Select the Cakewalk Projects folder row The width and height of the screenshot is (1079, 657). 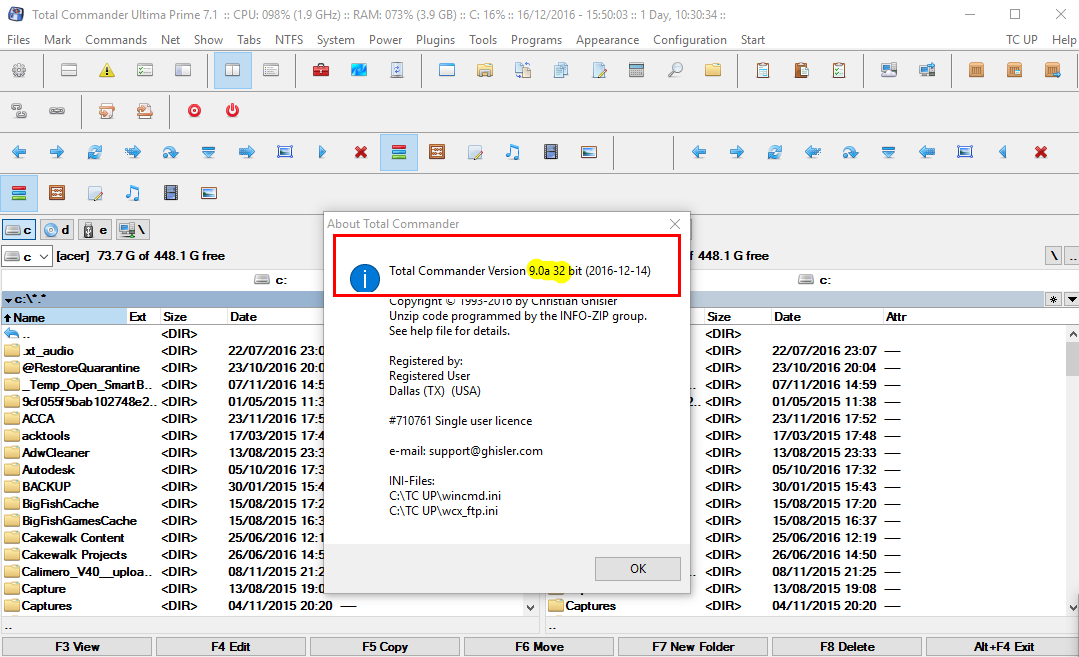tap(164, 554)
